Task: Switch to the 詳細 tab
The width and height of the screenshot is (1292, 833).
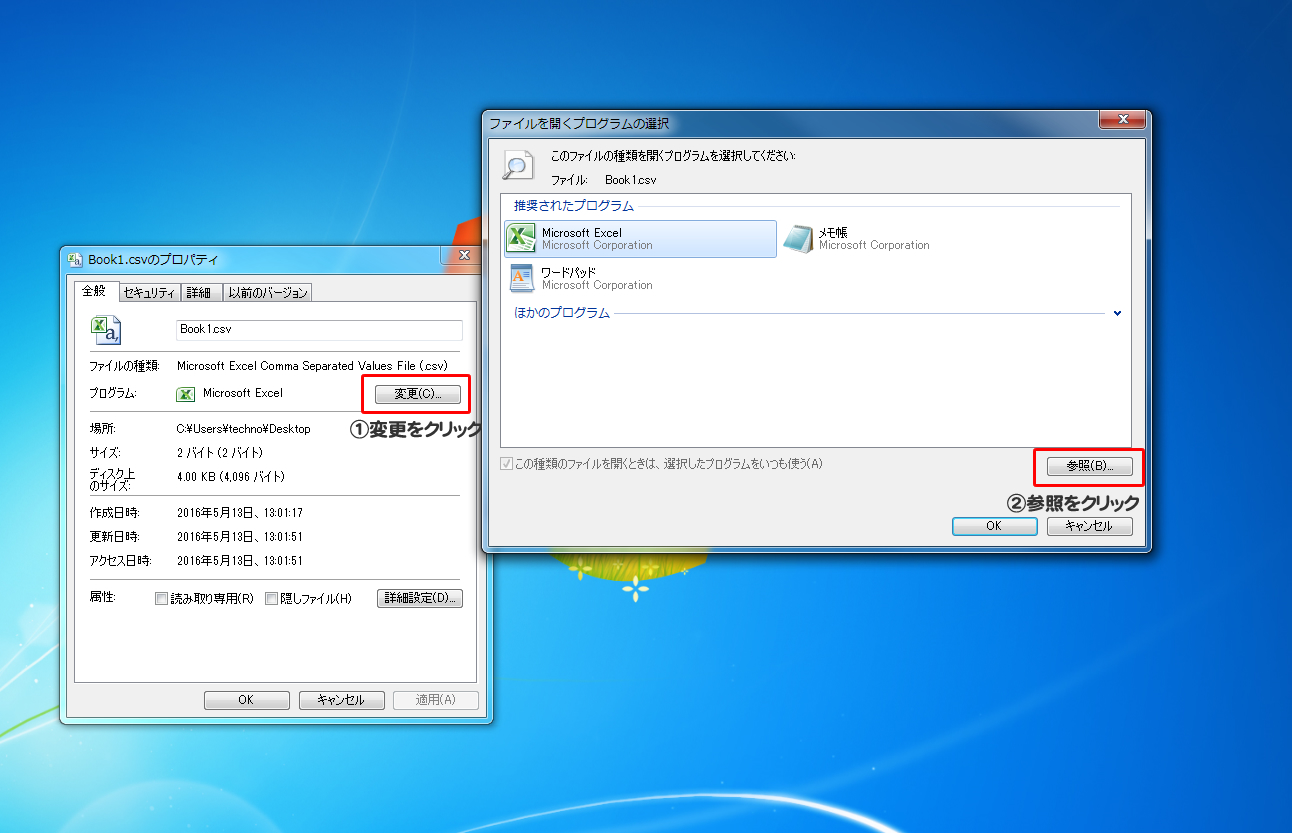Action: (x=200, y=293)
